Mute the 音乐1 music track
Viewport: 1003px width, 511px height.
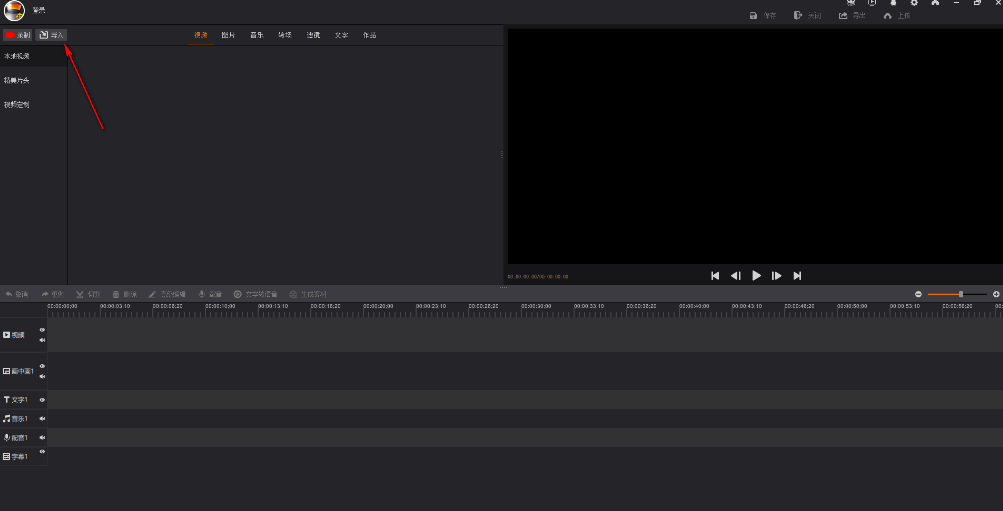pos(42,418)
